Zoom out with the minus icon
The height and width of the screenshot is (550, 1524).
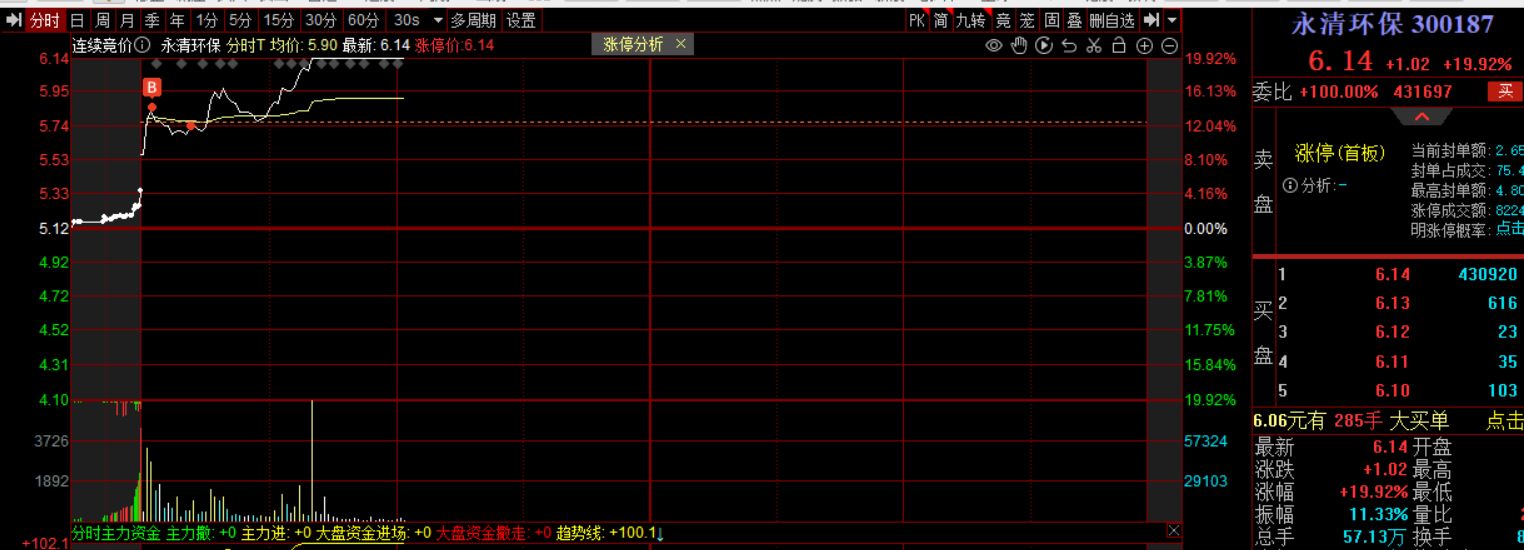click(1169, 46)
